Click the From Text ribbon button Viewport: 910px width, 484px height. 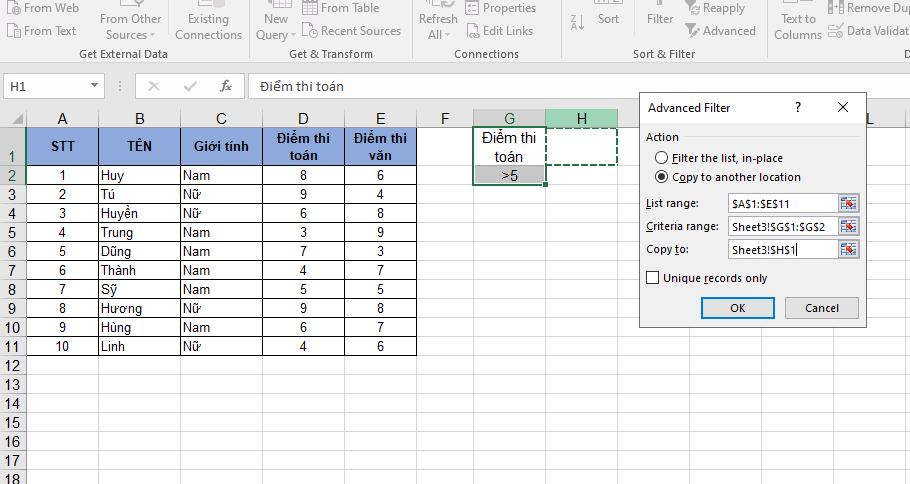[41, 31]
